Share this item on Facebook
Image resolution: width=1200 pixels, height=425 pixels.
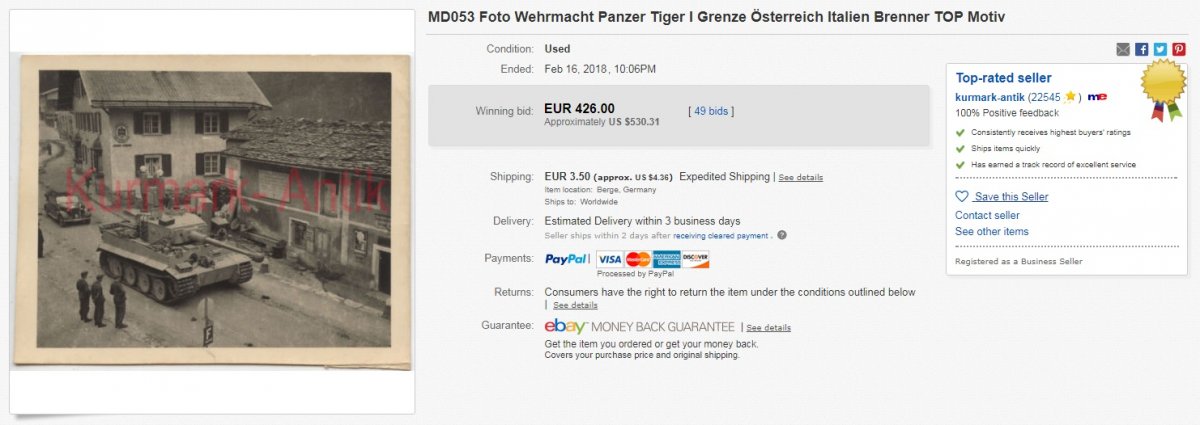1142,49
